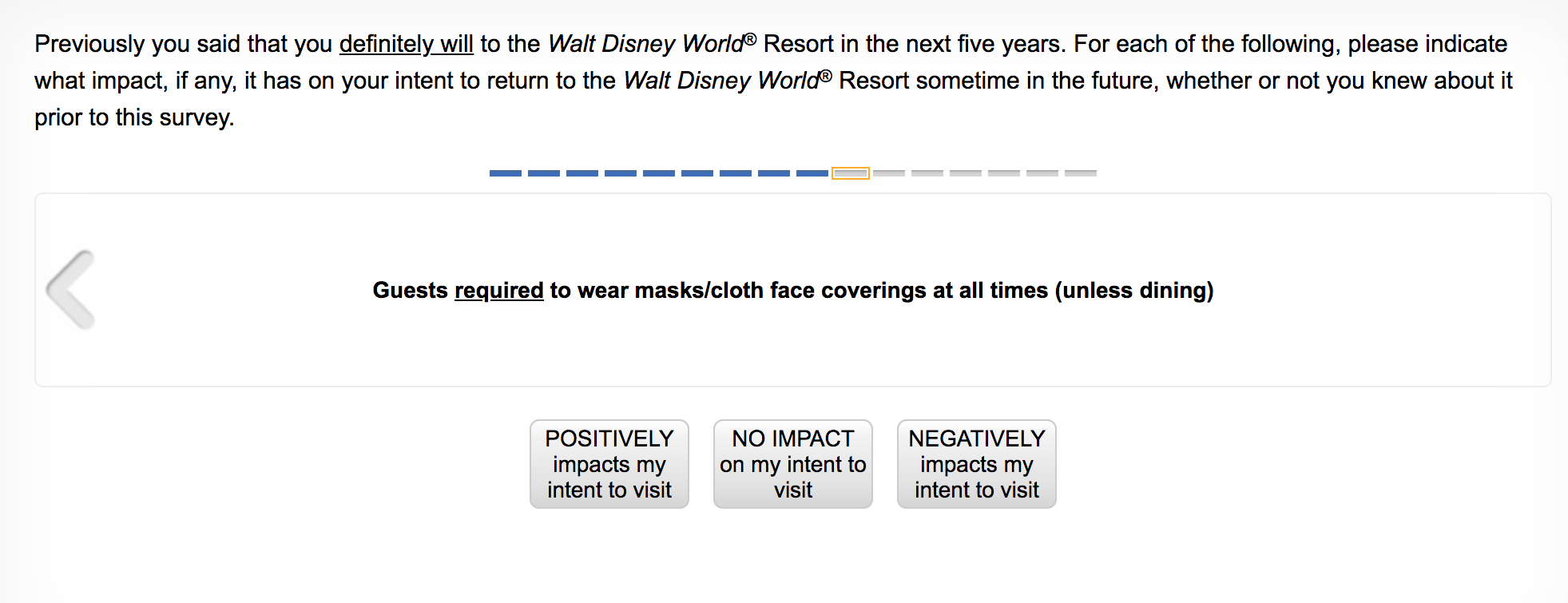
Task: Click the first gray segment after the highlighted one
Action: pyautogui.click(x=888, y=173)
